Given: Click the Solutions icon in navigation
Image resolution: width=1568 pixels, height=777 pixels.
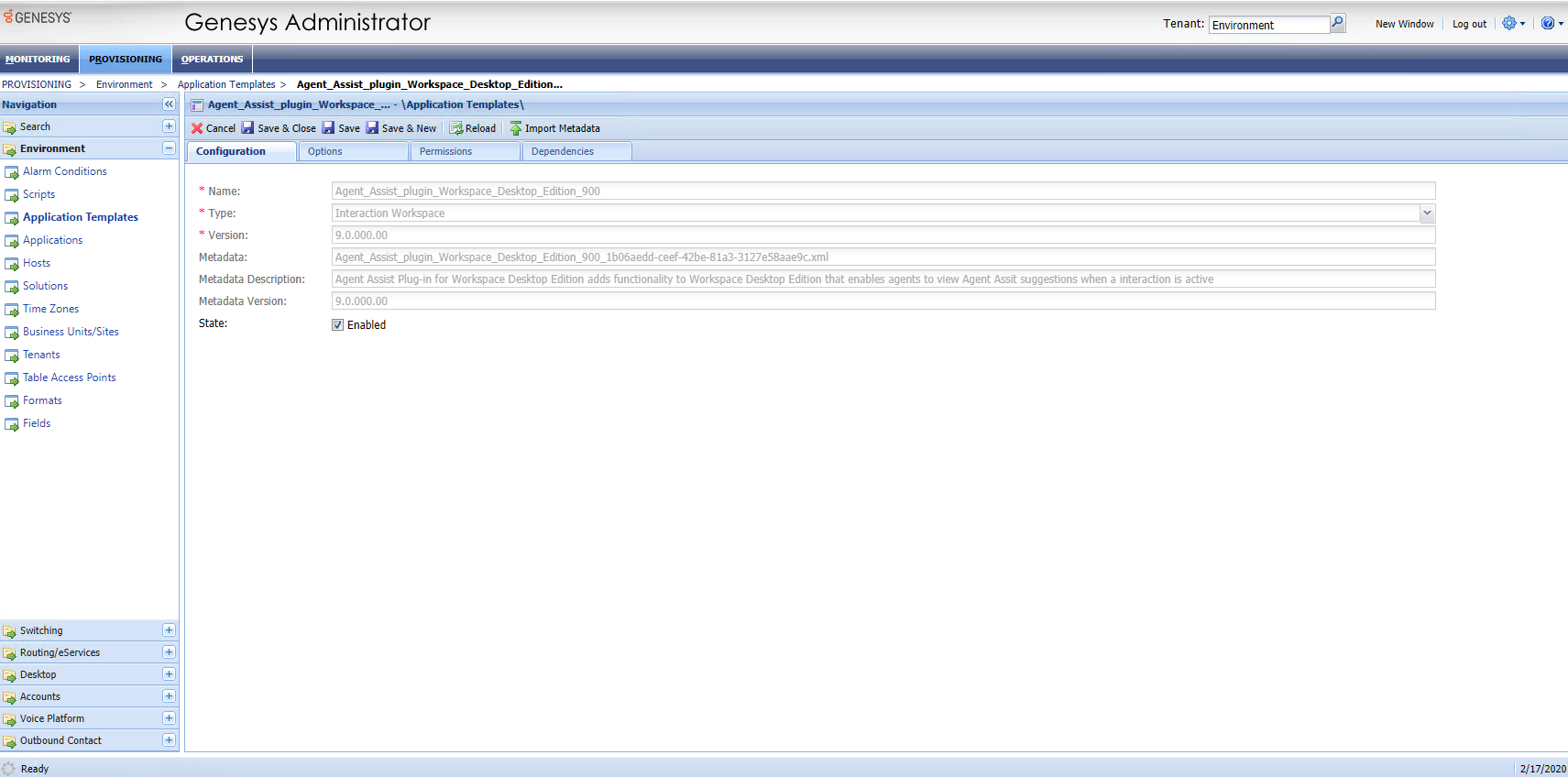Looking at the screenshot, I should [x=12, y=287].
